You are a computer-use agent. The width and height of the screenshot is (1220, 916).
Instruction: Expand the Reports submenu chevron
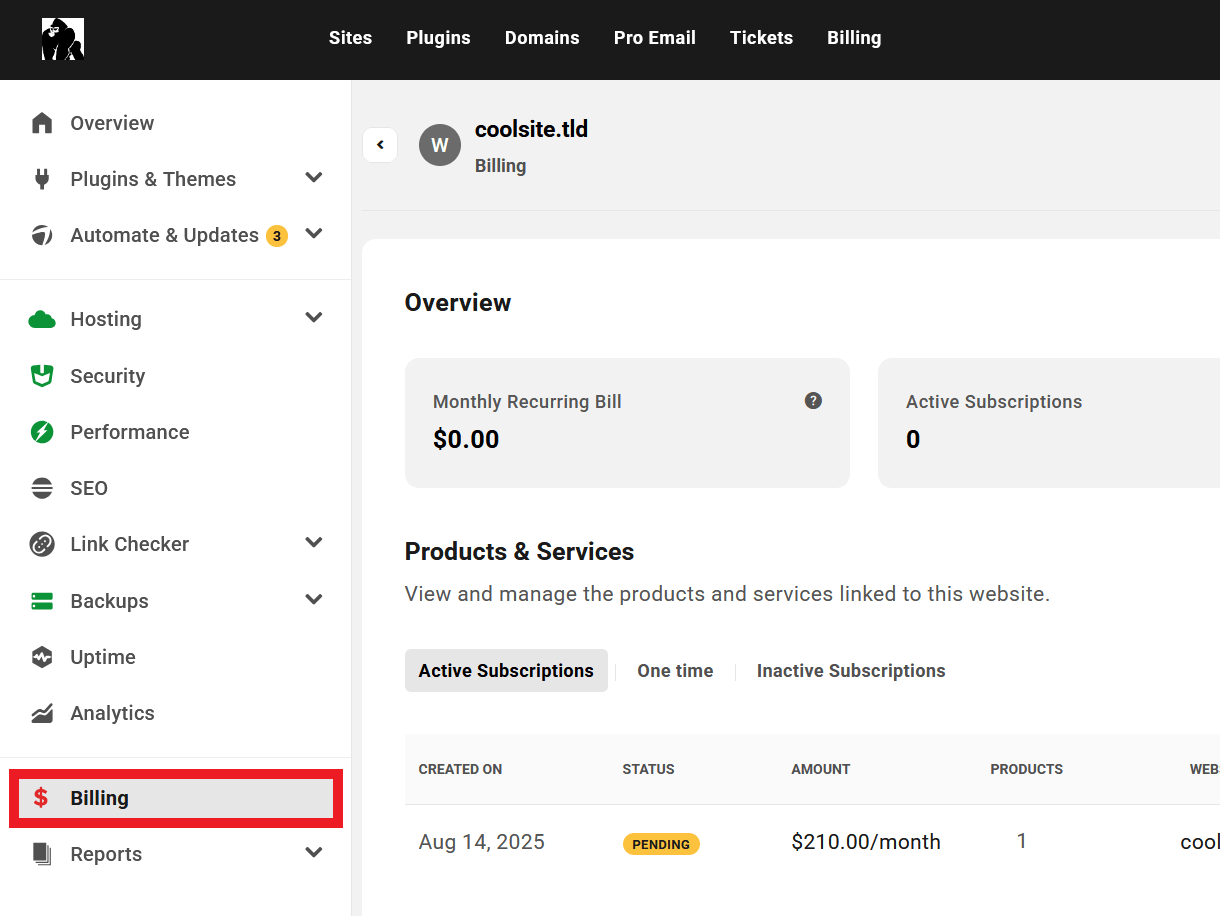tap(314, 853)
